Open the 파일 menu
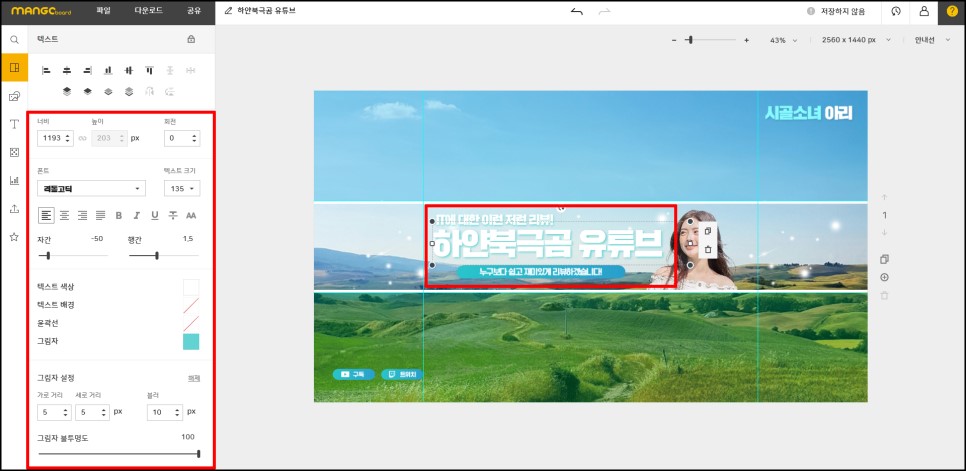Image resolution: width=966 pixels, height=471 pixels. [x=104, y=11]
